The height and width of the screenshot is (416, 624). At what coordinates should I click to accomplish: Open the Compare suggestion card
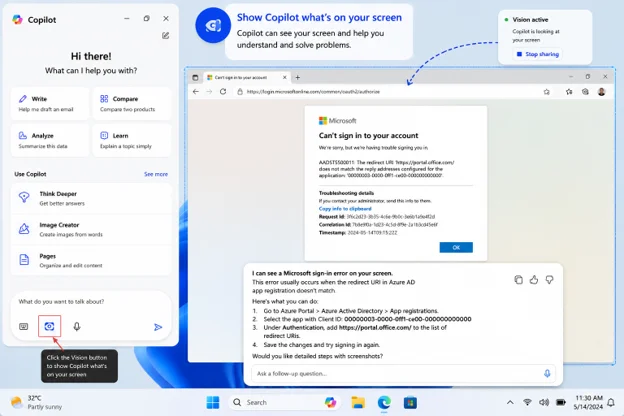point(132,104)
